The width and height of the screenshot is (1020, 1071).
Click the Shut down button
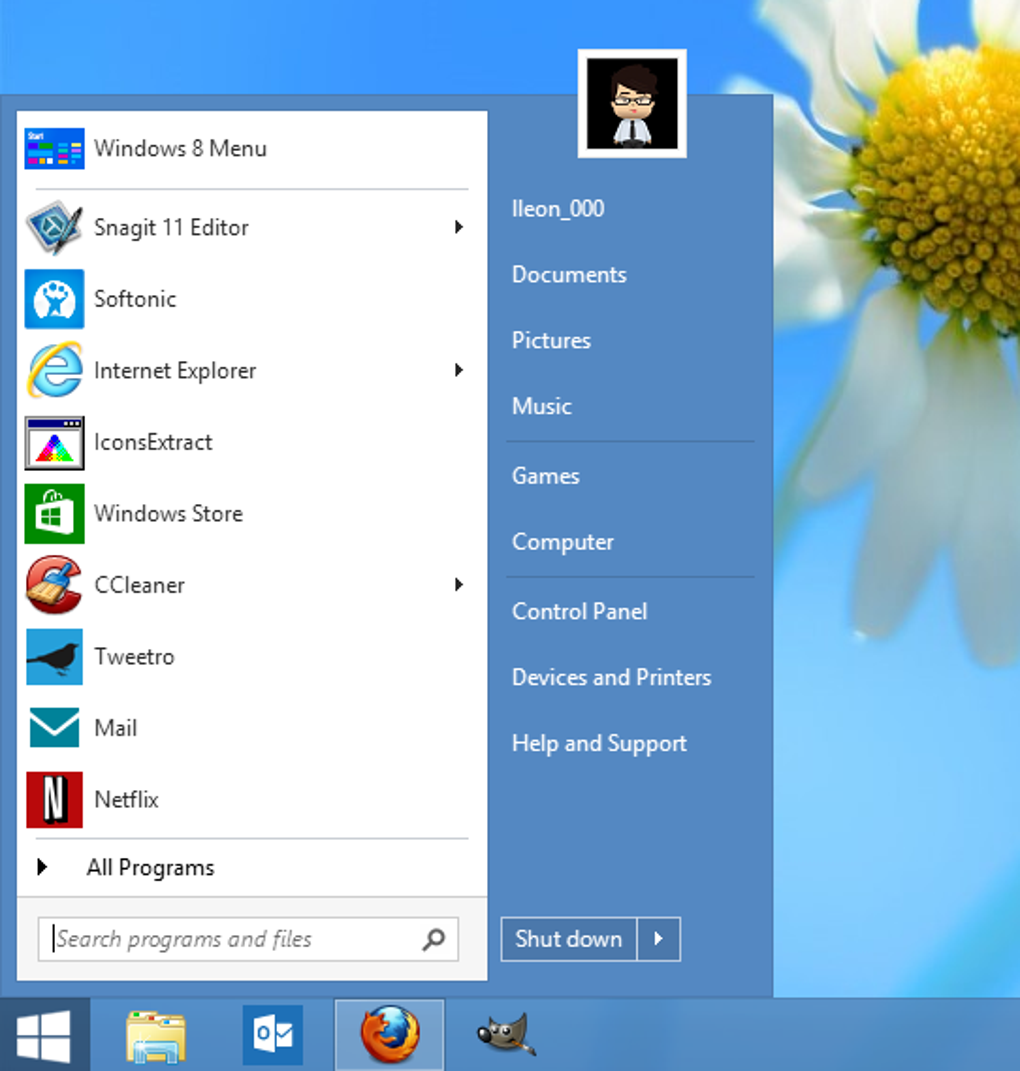(568, 939)
